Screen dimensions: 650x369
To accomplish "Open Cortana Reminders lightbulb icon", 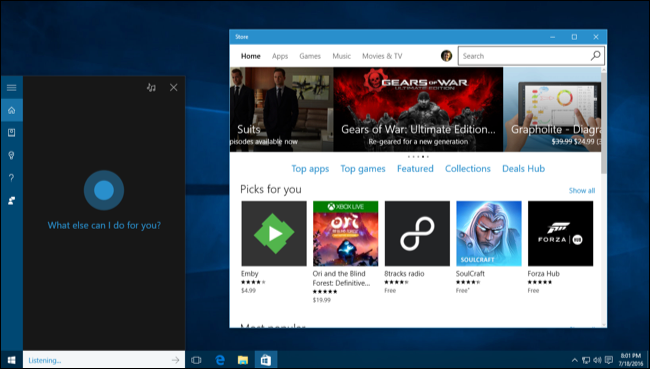I will (x=12, y=155).
